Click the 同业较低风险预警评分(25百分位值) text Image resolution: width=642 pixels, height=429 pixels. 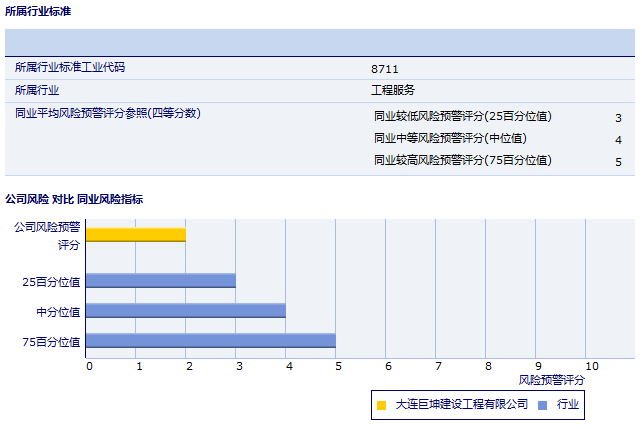(462, 117)
